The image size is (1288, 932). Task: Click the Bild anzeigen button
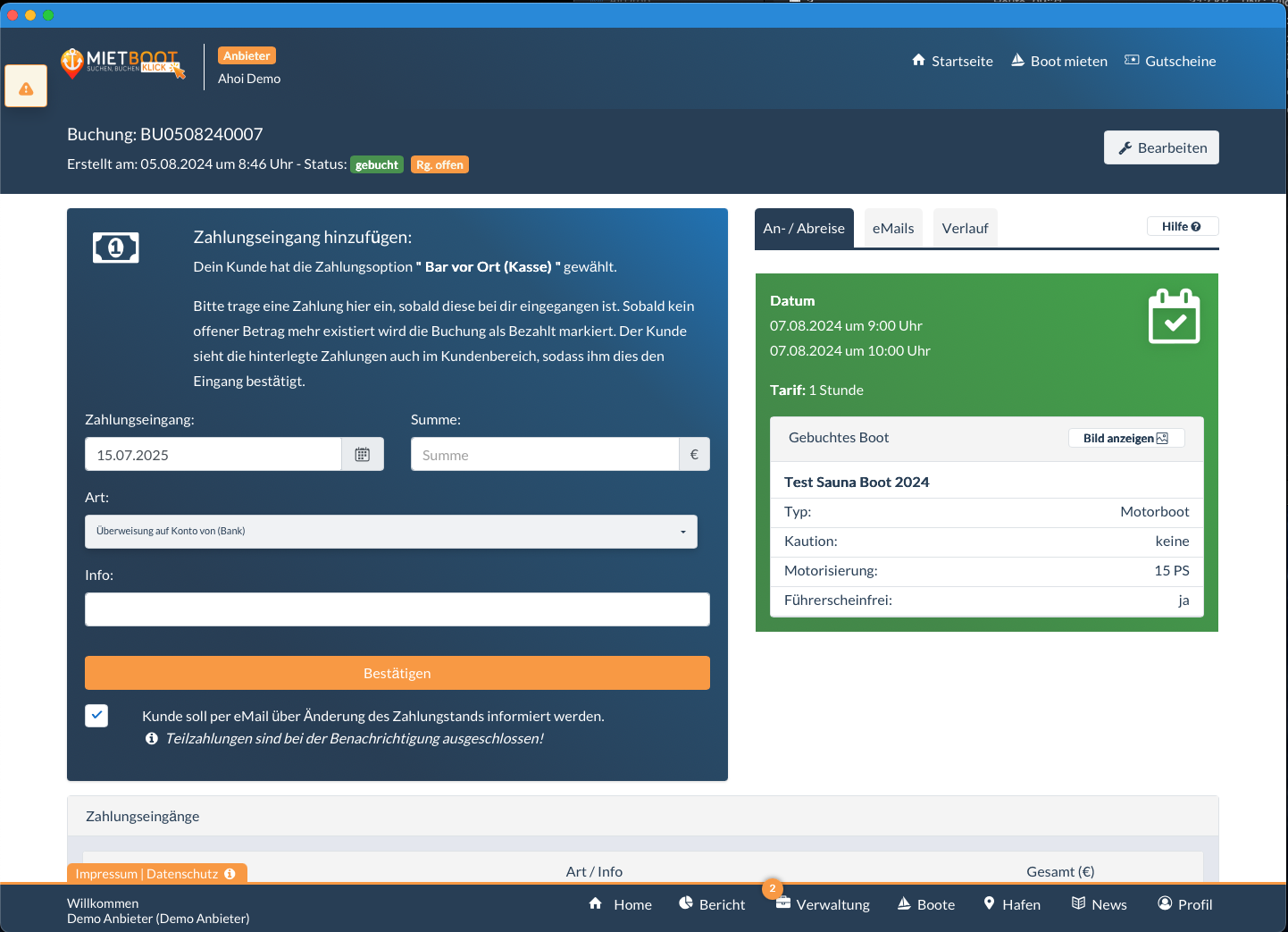[1125, 438]
